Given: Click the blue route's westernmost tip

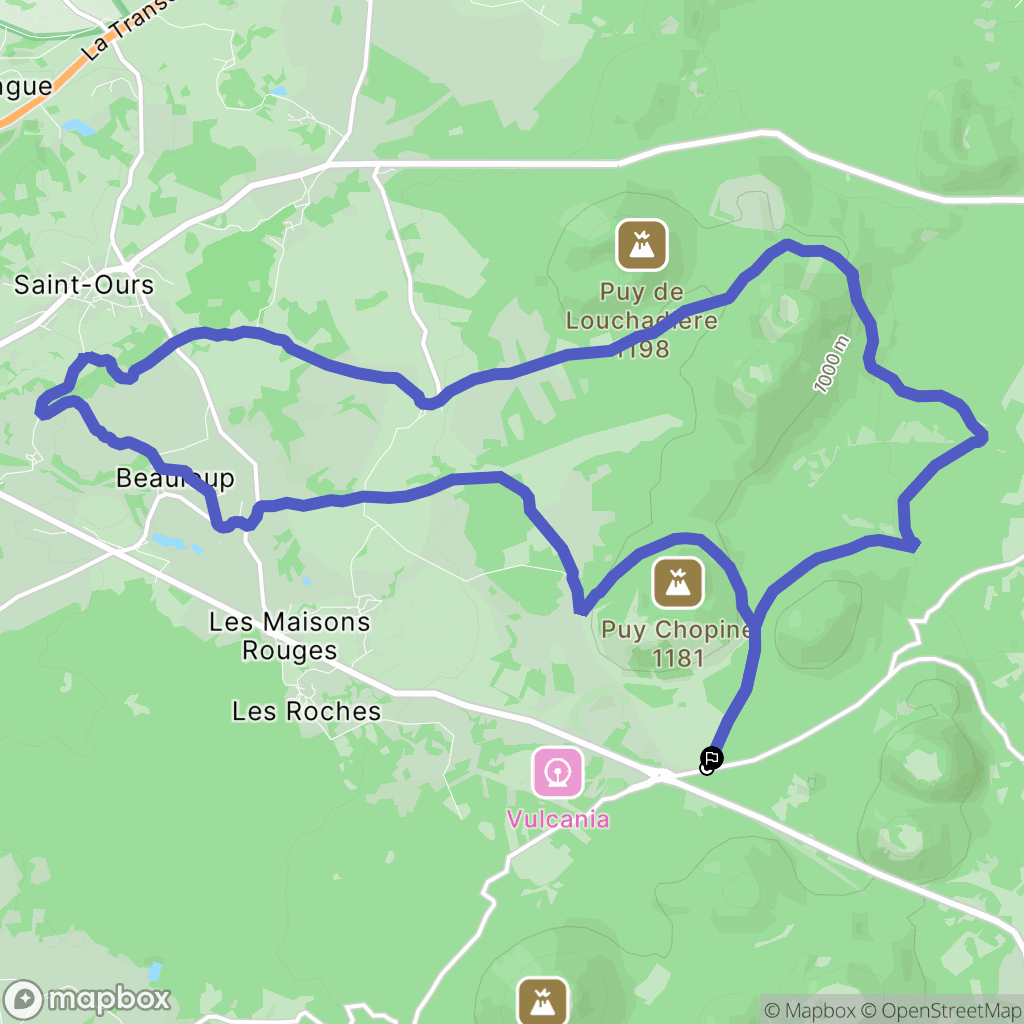Looking at the screenshot, I should (x=40, y=411).
